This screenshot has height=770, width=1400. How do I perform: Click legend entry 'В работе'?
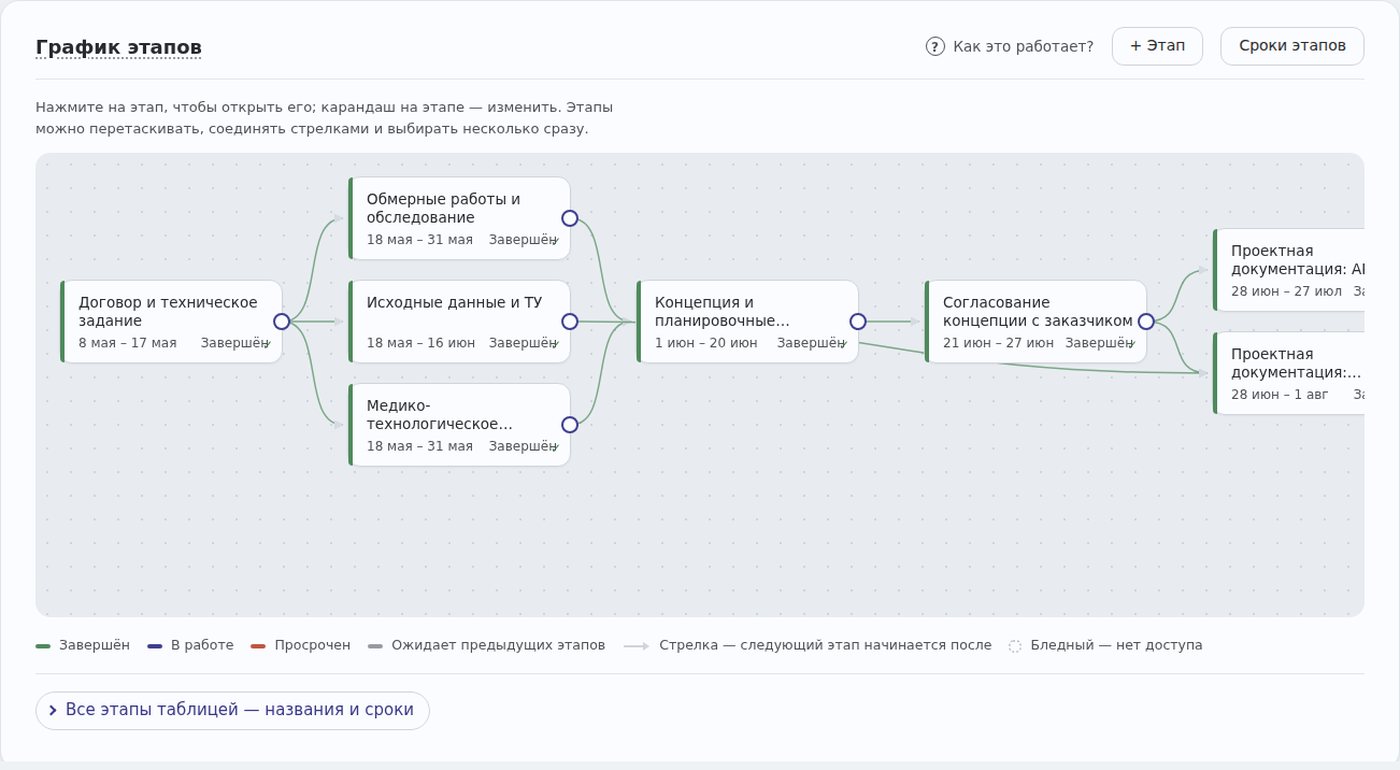(x=190, y=645)
